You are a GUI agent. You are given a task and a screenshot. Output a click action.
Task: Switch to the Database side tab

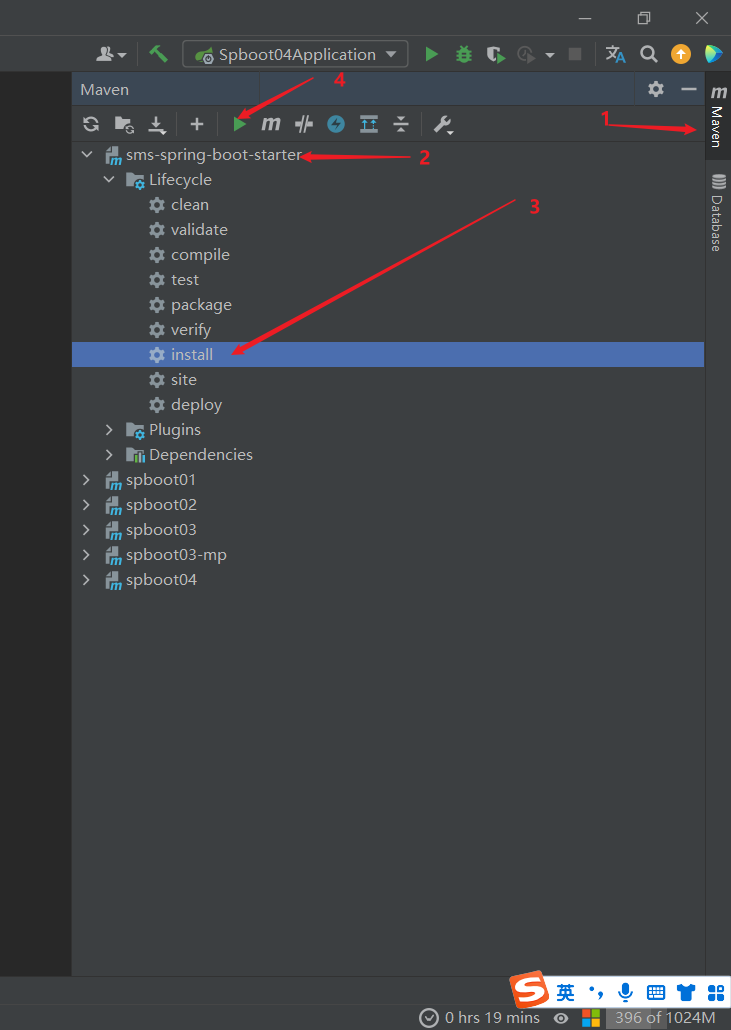coord(718,212)
